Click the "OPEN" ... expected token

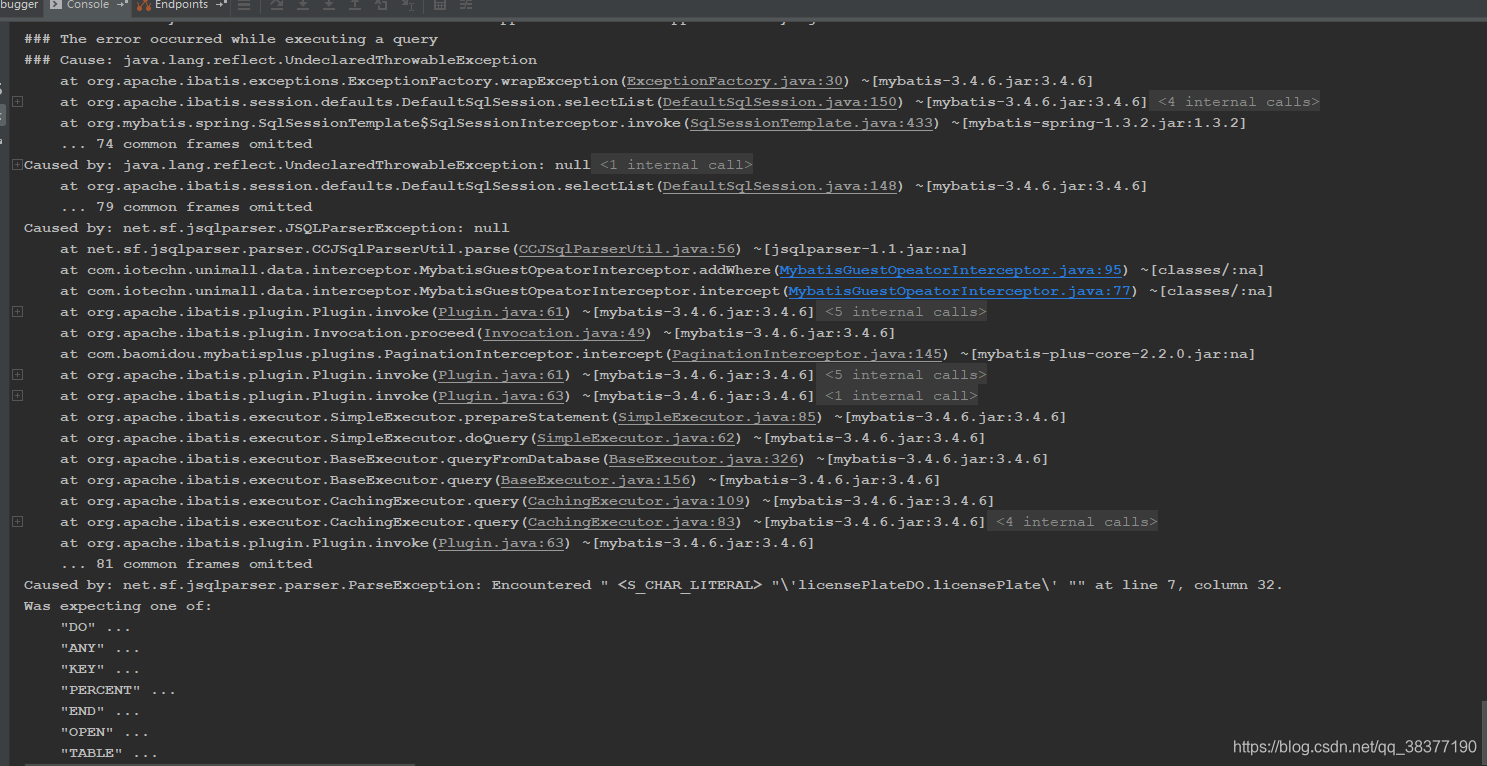tap(104, 732)
